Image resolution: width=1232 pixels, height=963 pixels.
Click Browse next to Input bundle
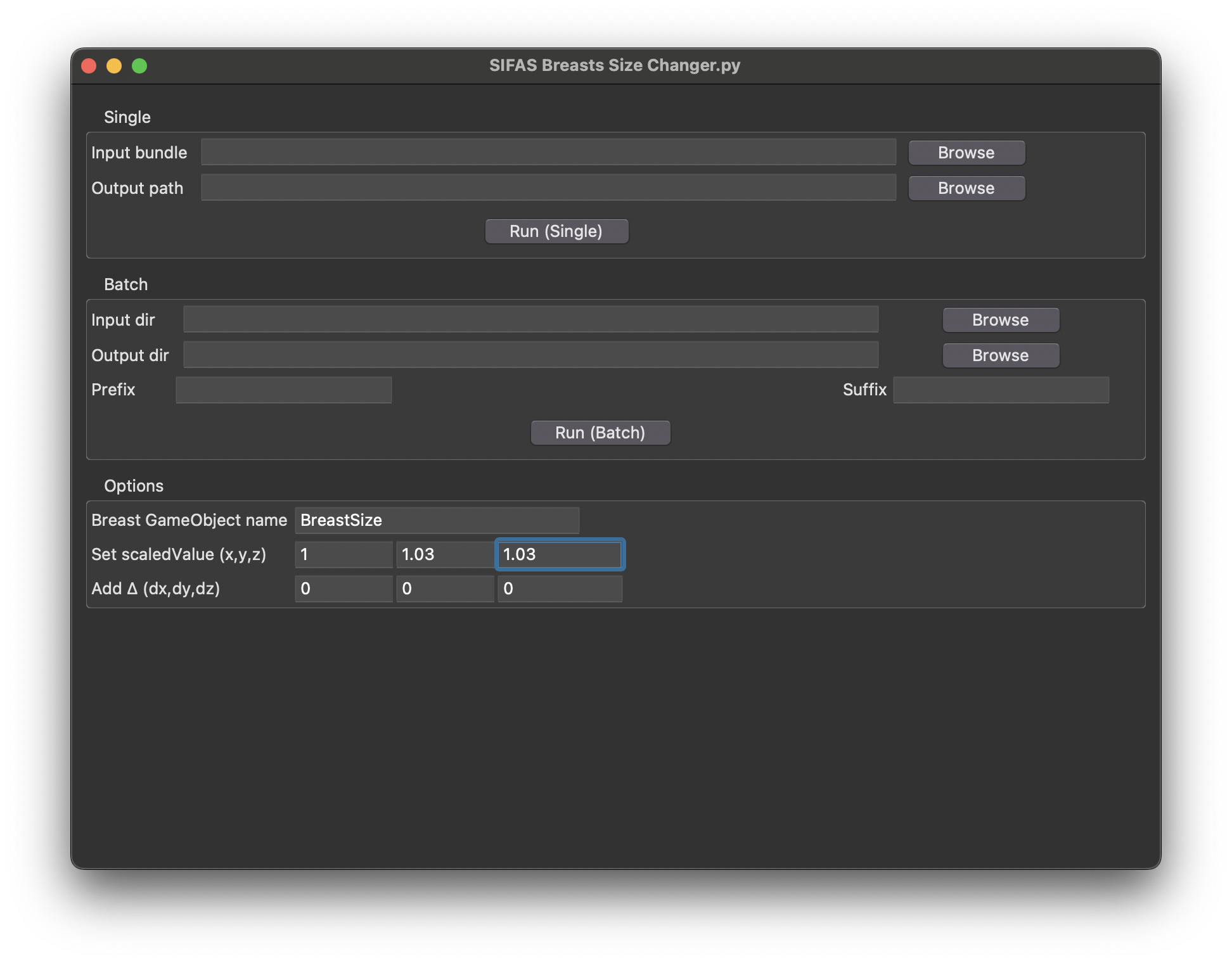point(966,153)
